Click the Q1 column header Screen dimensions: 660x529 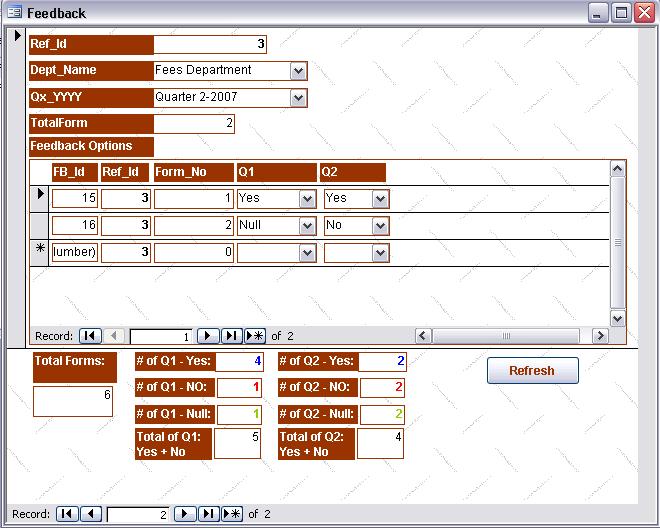pos(277,173)
